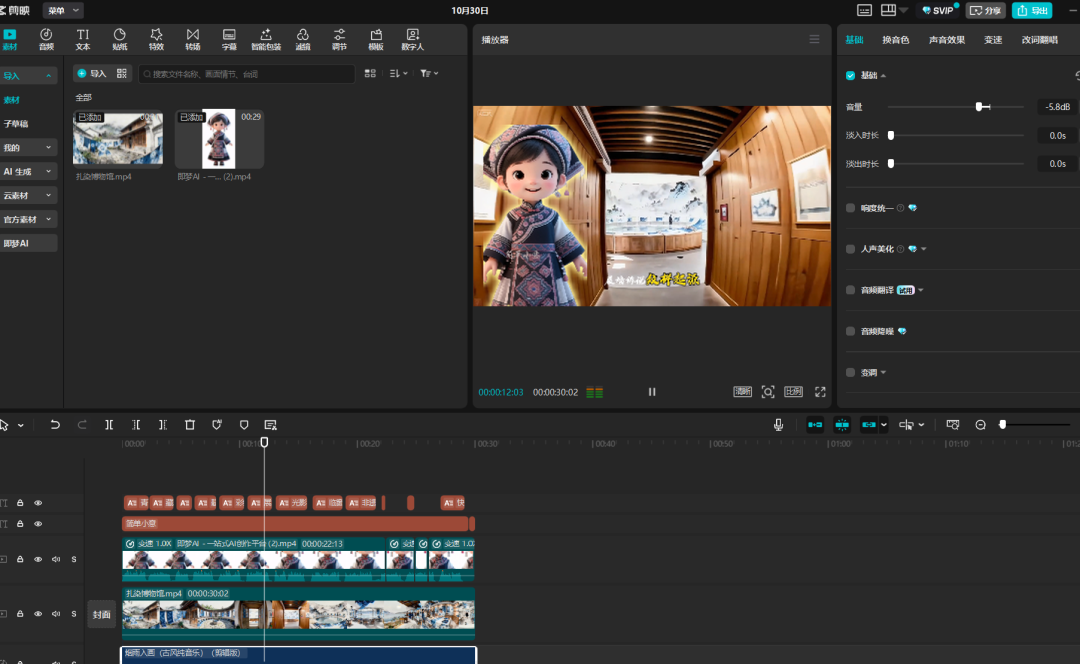
Task: Switch to the 声音效果 tab
Action: click(x=947, y=40)
